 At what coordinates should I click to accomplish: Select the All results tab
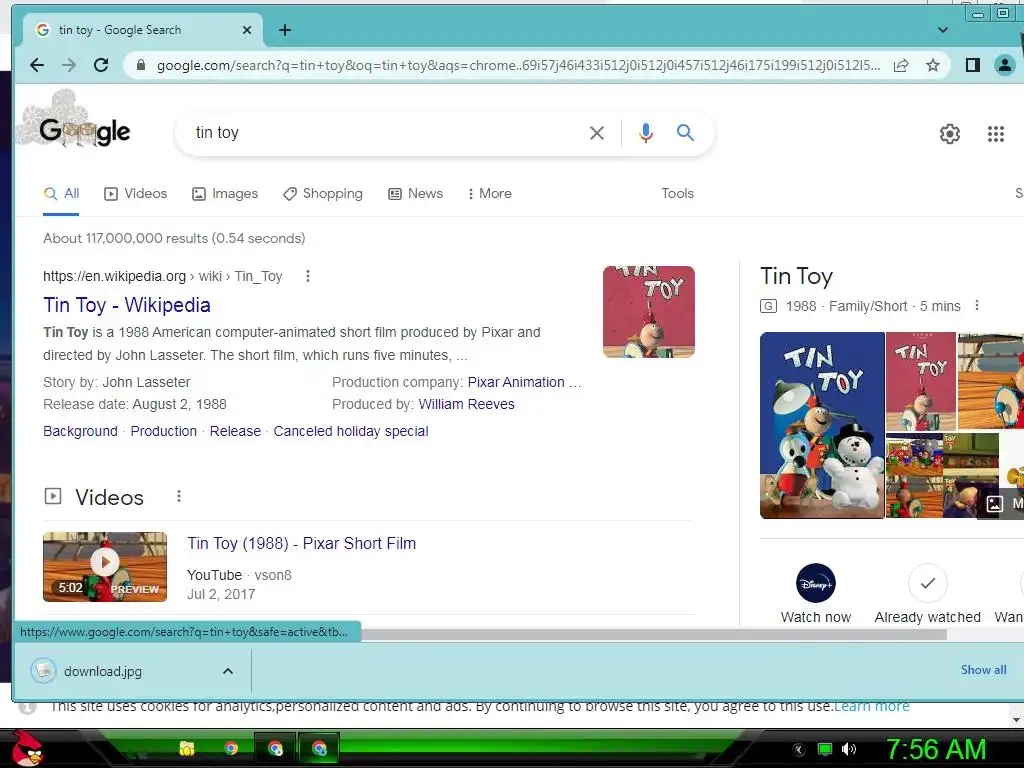(61, 193)
